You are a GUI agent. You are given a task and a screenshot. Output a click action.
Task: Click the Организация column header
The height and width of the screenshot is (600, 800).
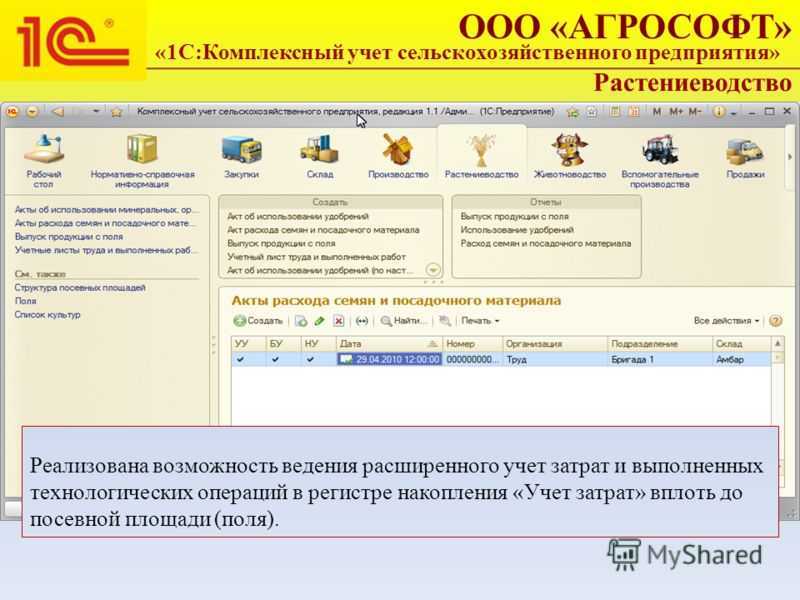click(555, 344)
